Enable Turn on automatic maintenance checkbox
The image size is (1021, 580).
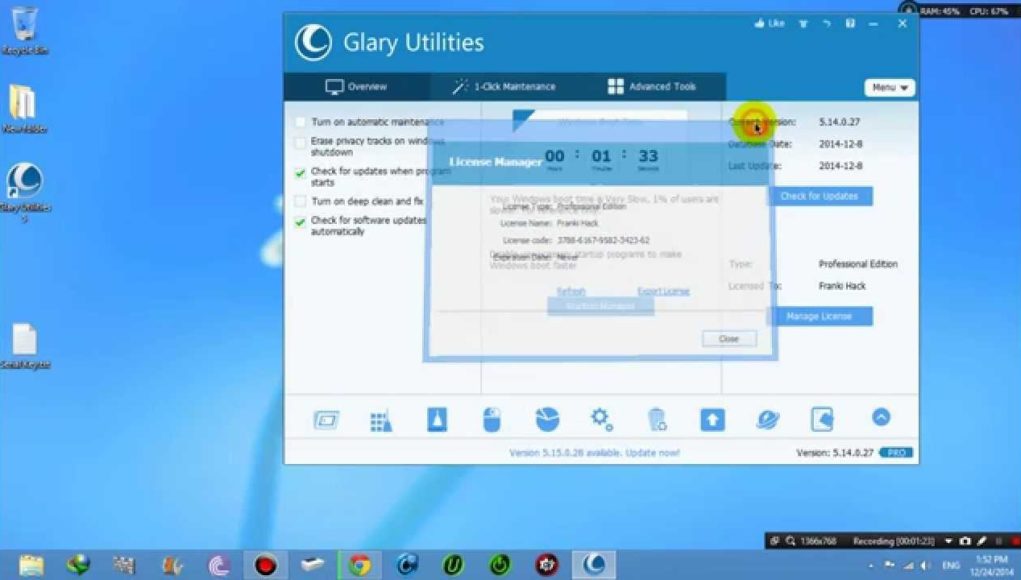300,122
